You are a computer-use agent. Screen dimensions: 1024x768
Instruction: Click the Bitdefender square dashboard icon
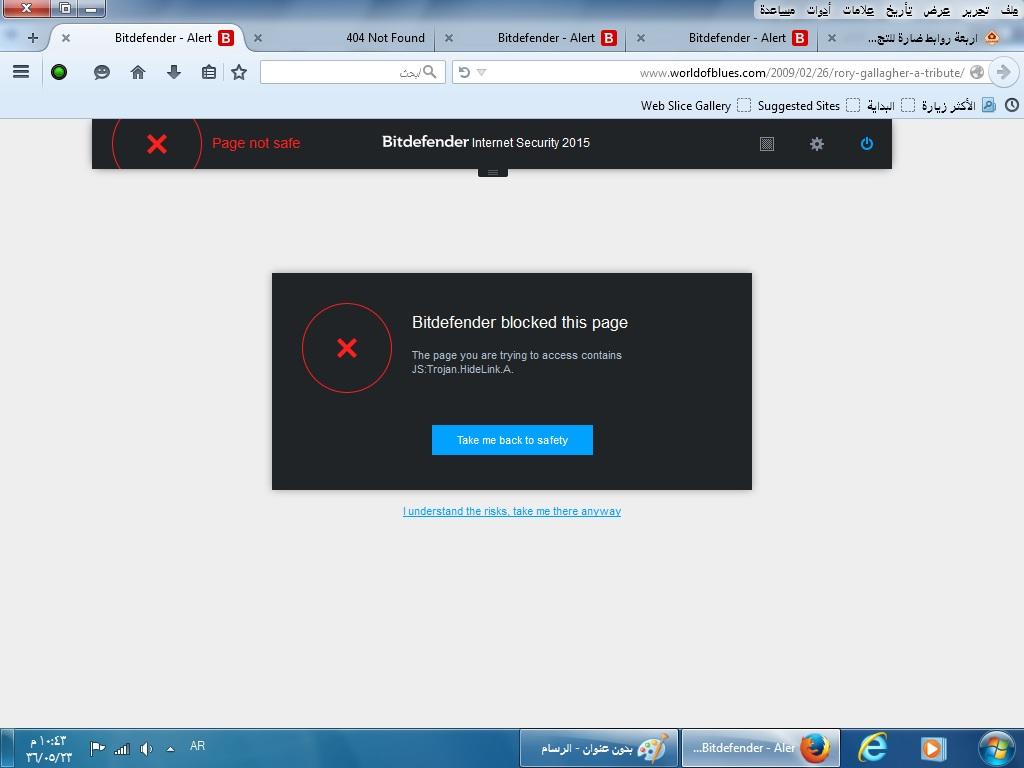tap(767, 144)
